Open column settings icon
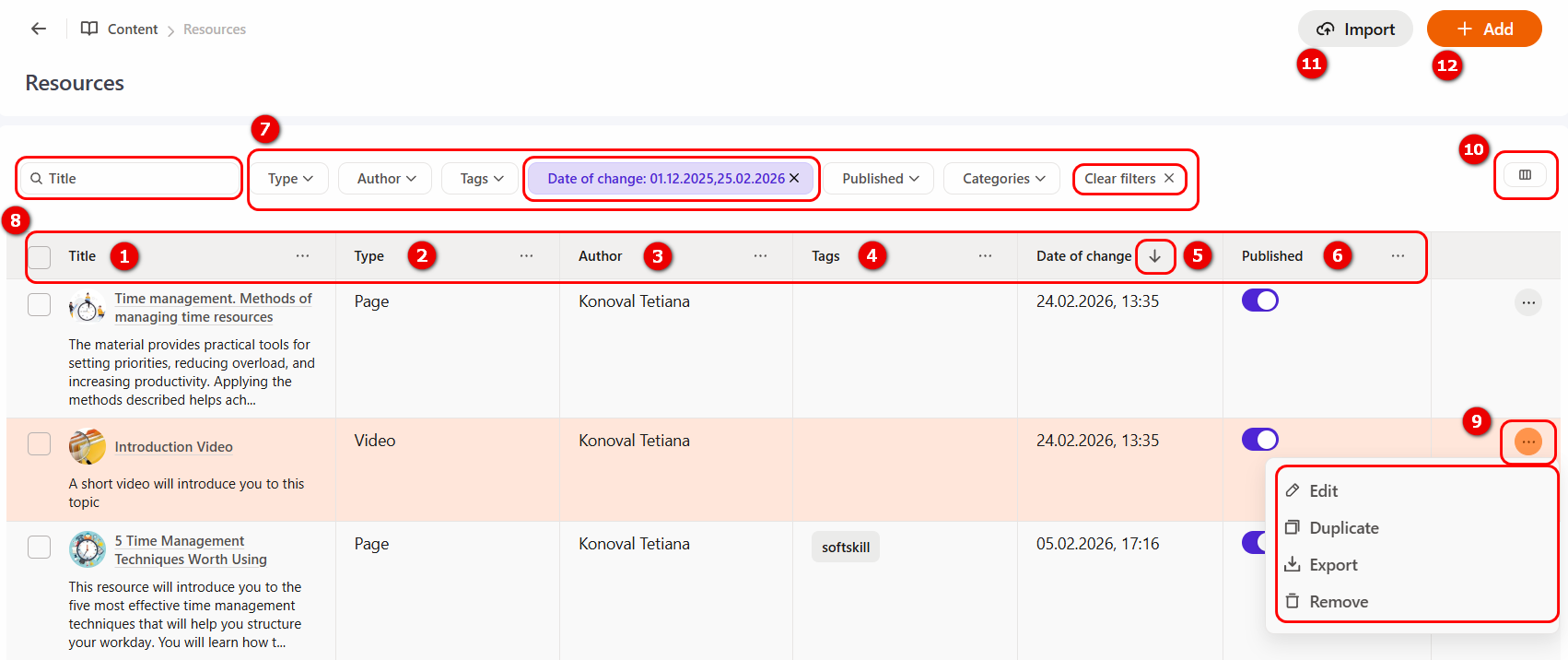1568x660 pixels. (1525, 175)
